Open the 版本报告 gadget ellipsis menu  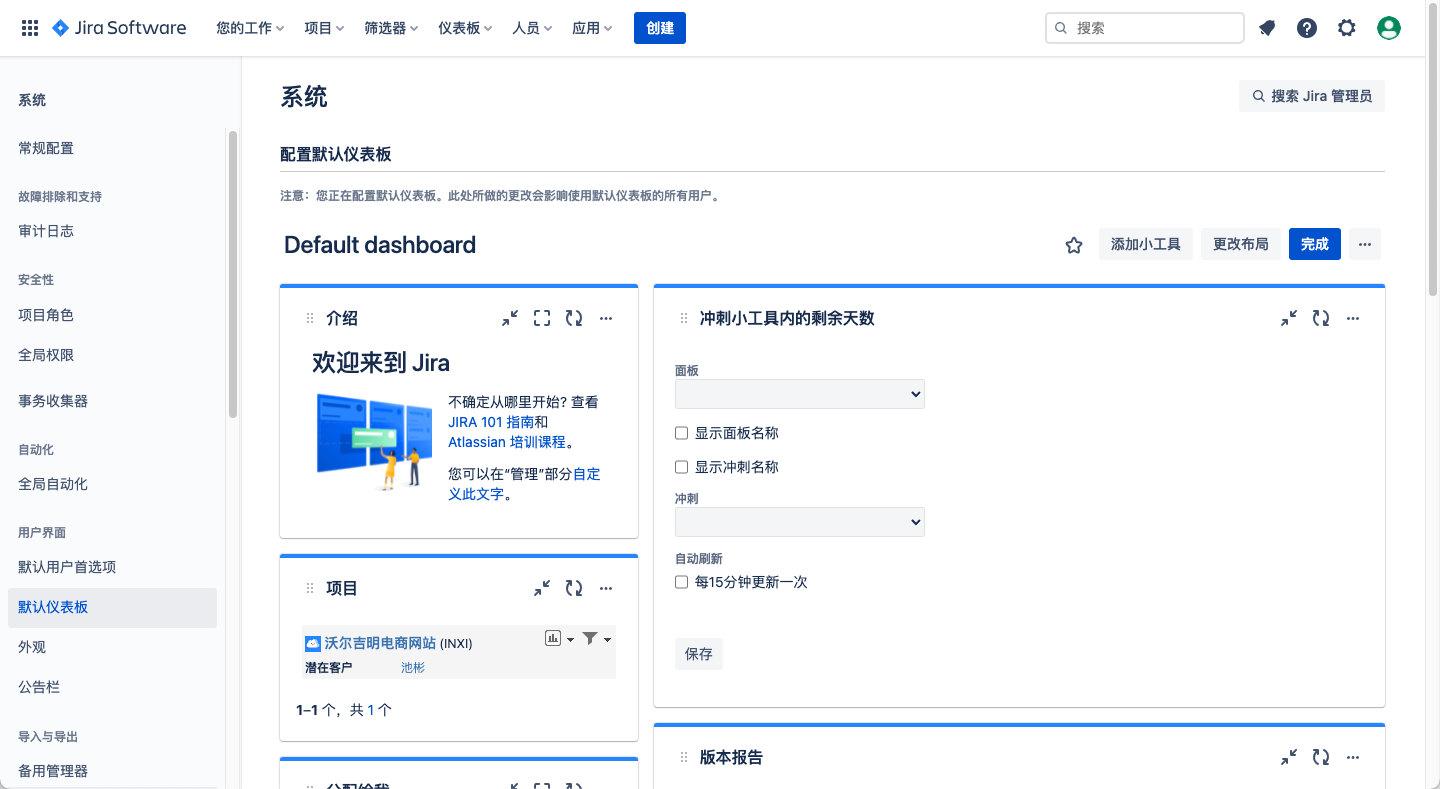1353,758
